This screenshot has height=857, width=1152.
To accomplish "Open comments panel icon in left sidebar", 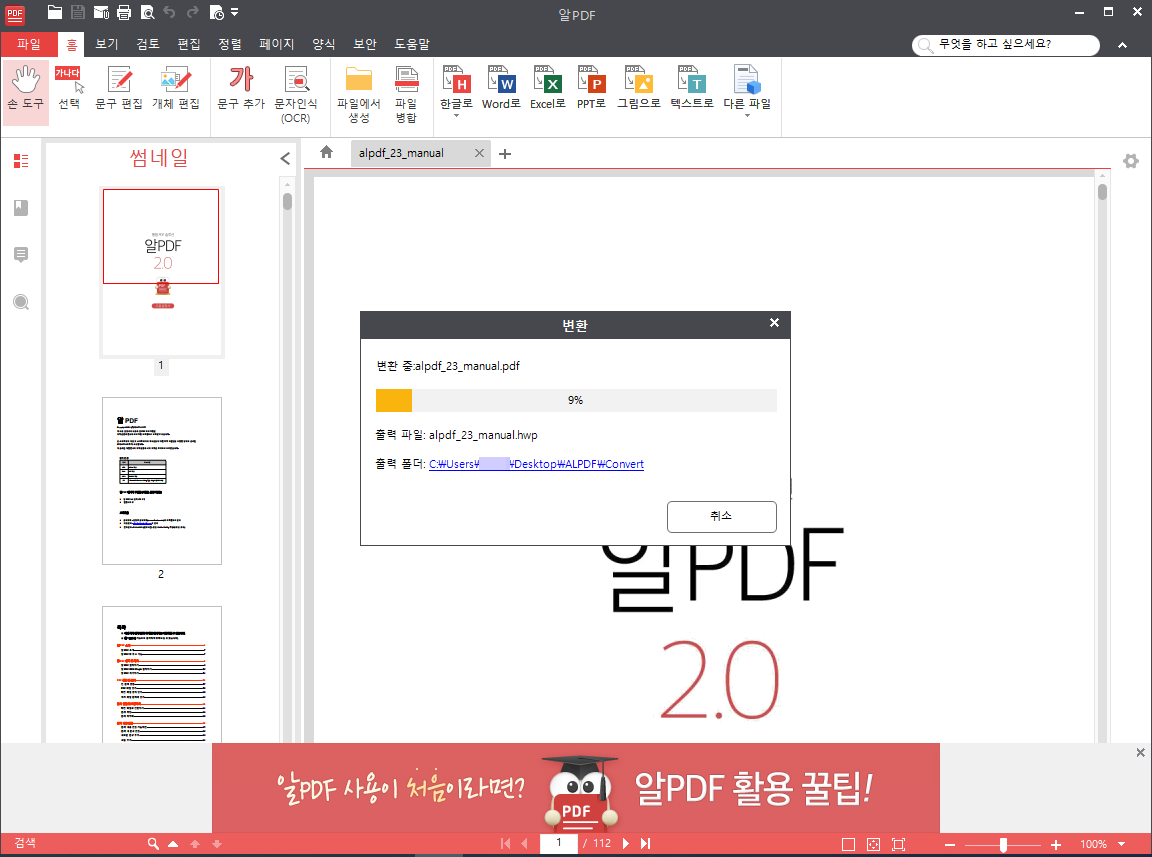I will (x=21, y=255).
